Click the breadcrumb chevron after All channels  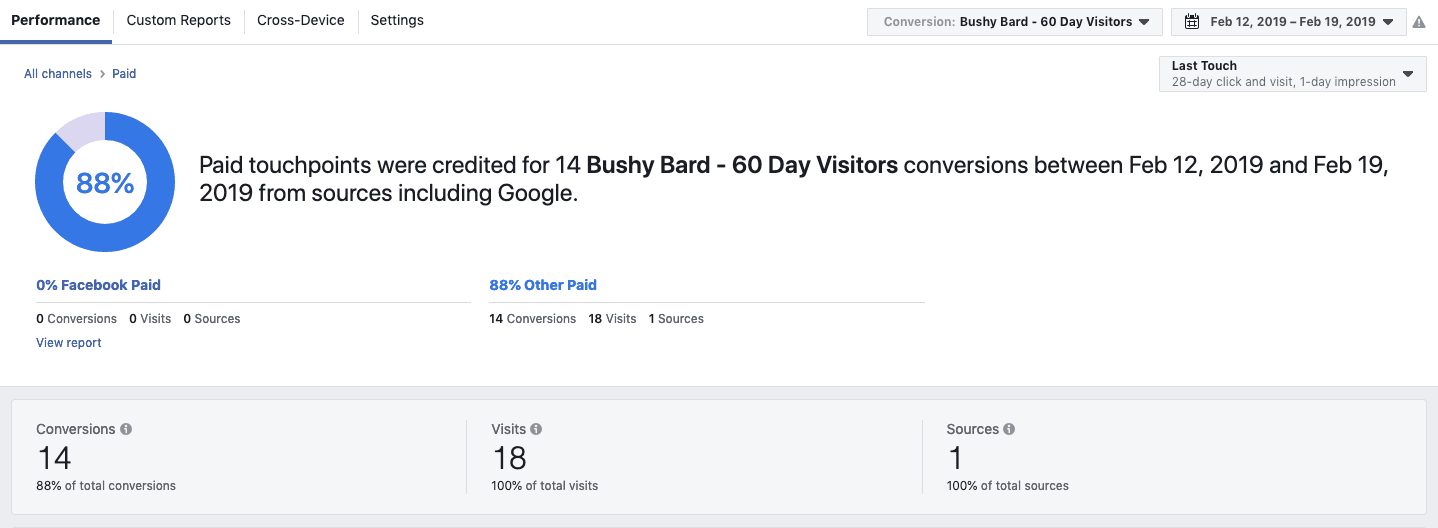102,74
